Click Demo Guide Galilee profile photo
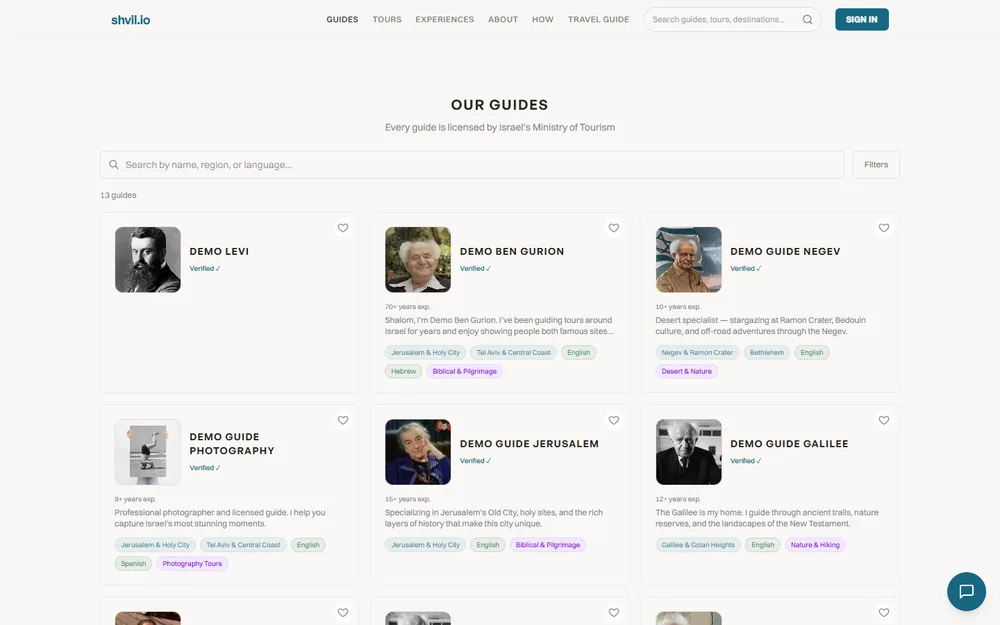Image resolution: width=1000 pixels, height=625 pixels. 689,452
